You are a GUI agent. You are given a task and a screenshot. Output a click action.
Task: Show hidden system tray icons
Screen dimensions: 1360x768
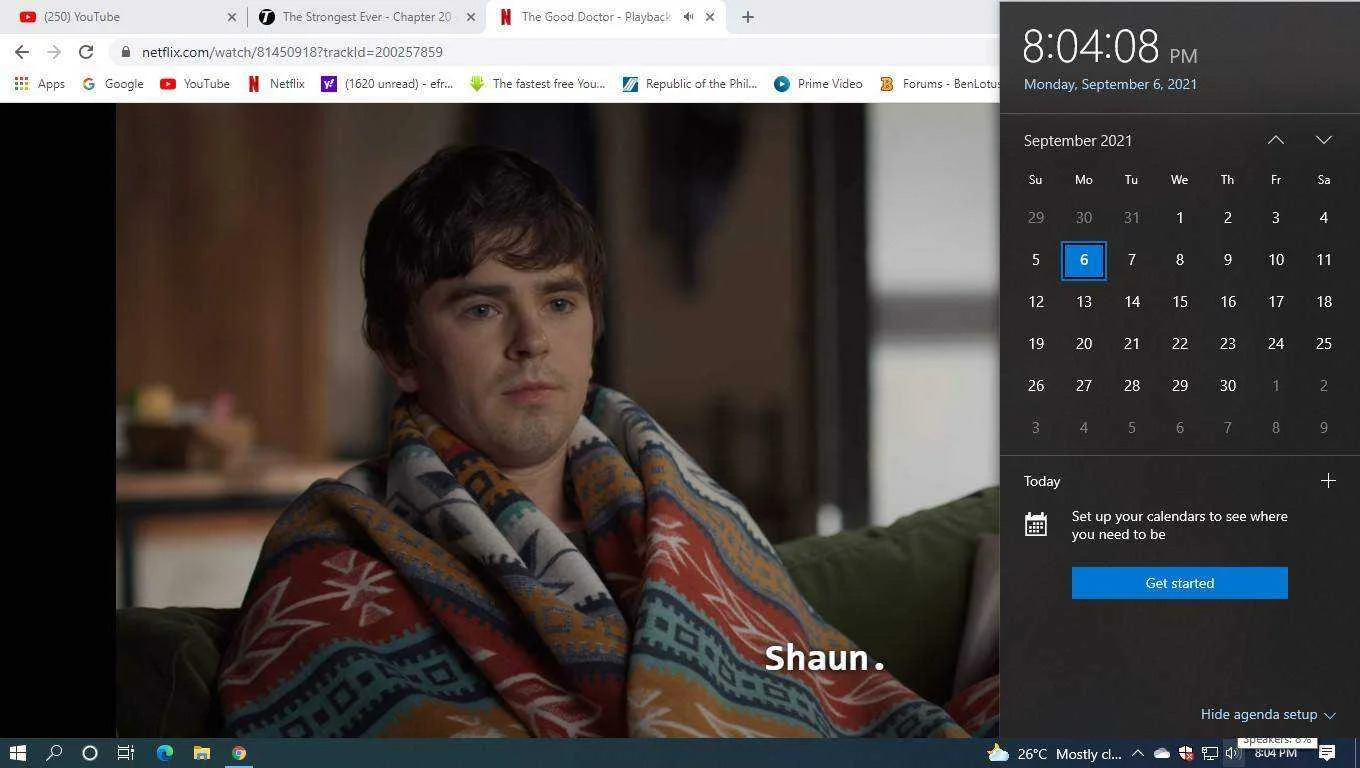tap(1137, 754)
